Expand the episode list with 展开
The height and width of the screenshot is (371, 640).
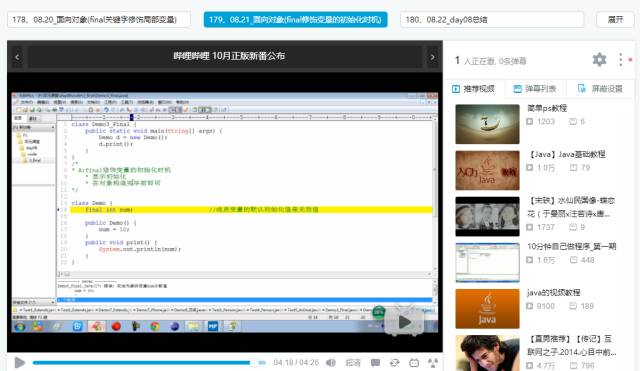(615, 20)
